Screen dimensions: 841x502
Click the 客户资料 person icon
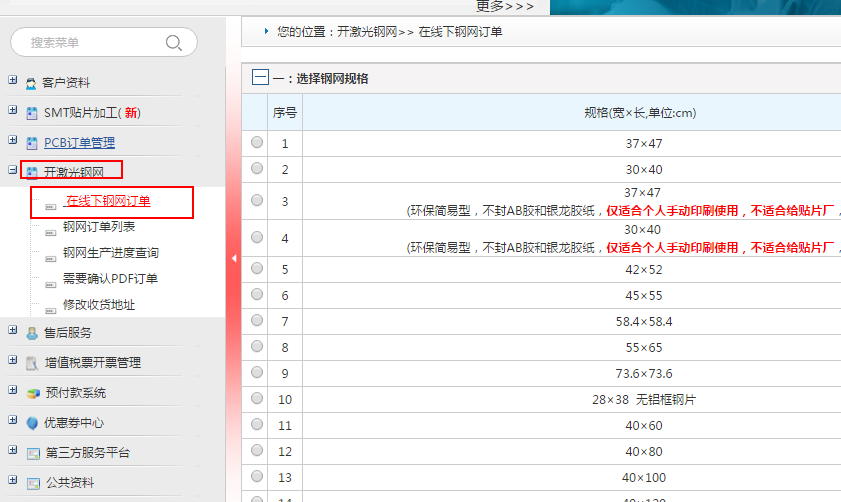[32, 83]
